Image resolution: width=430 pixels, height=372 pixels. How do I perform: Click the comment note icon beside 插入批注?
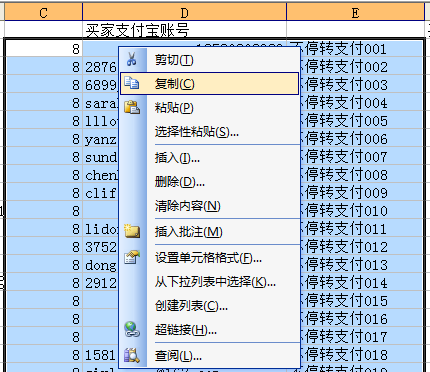[132, 231]
